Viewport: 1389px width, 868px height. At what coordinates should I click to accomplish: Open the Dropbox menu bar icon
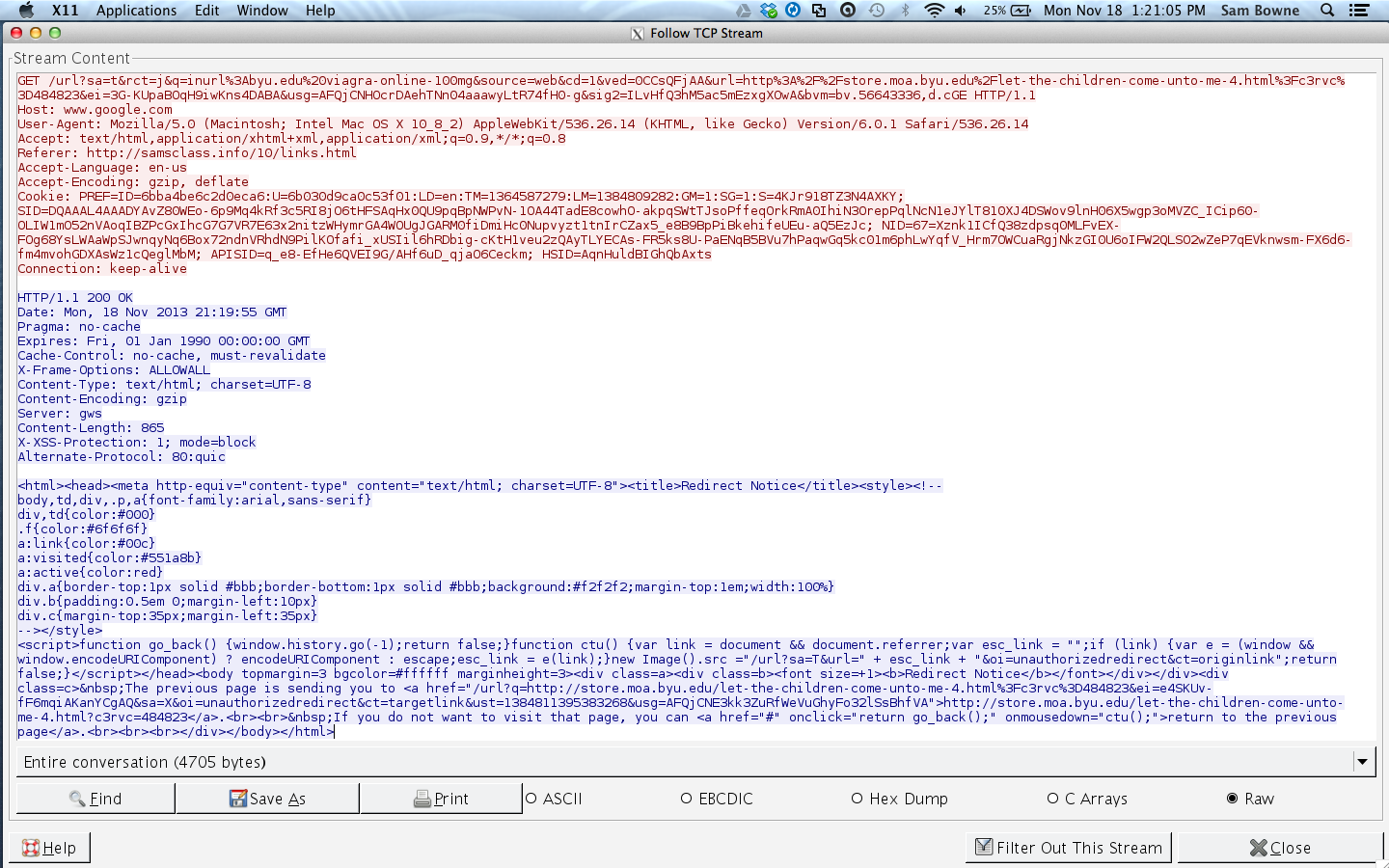[769, 11]
